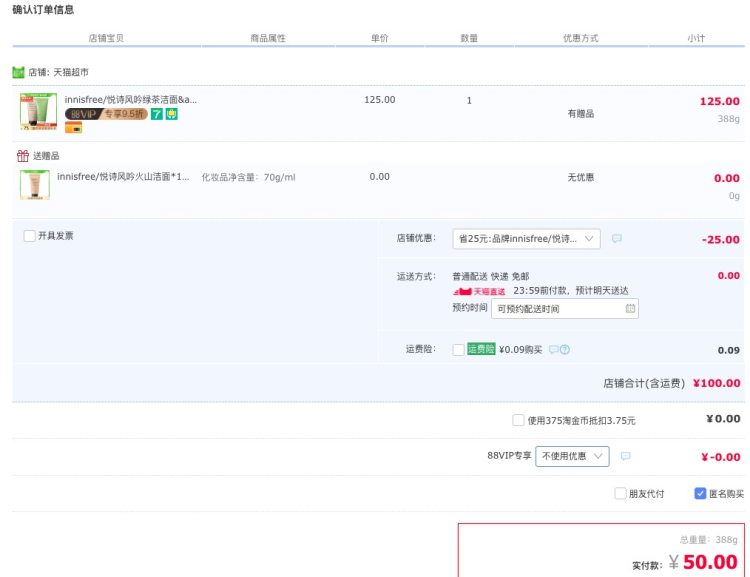Click the green 运费险 label badge
The width and height of the screenshot is (750, 577).
(x=481, y=349)
